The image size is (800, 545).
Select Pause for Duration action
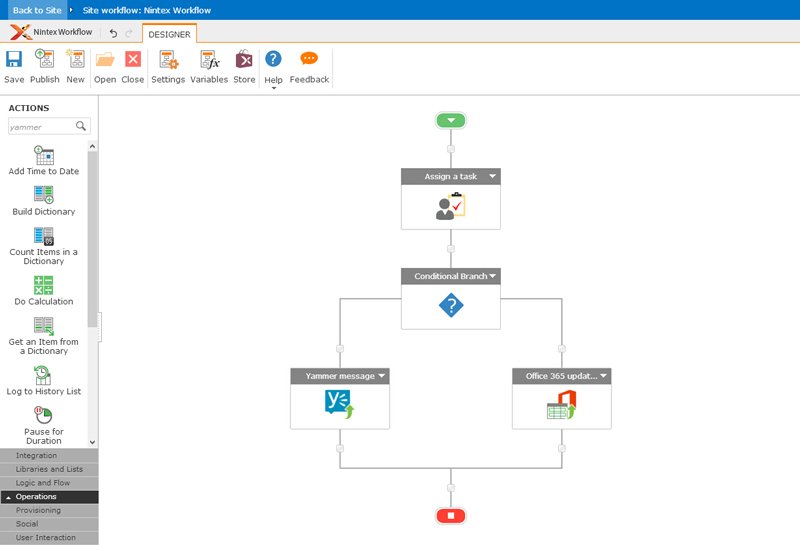coord(44,426)
